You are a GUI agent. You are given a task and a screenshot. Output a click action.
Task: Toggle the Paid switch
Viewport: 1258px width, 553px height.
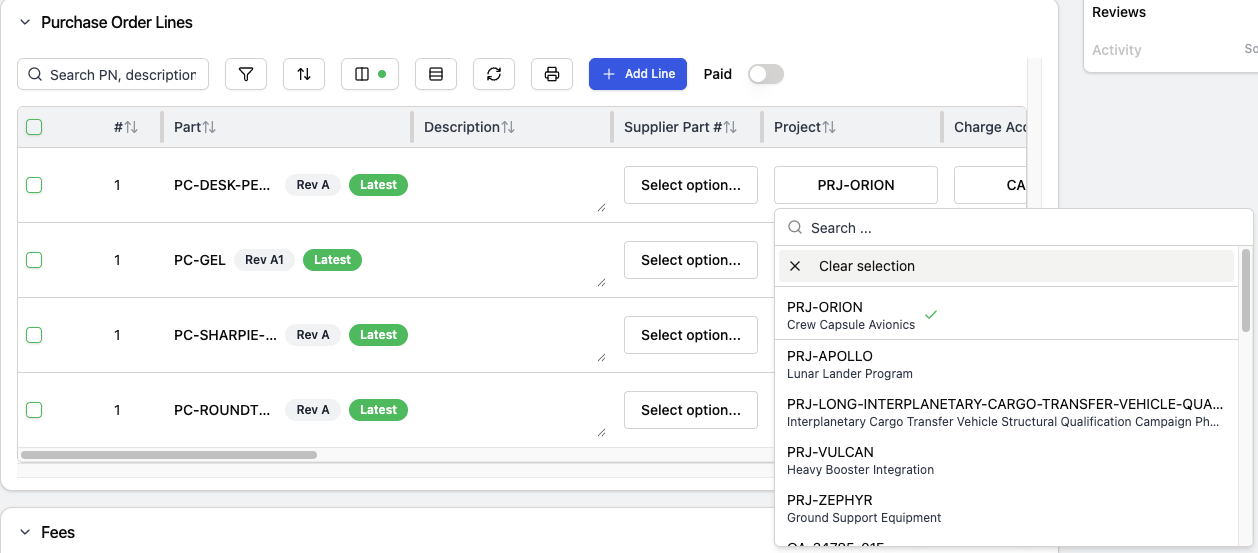click(766, 74)
